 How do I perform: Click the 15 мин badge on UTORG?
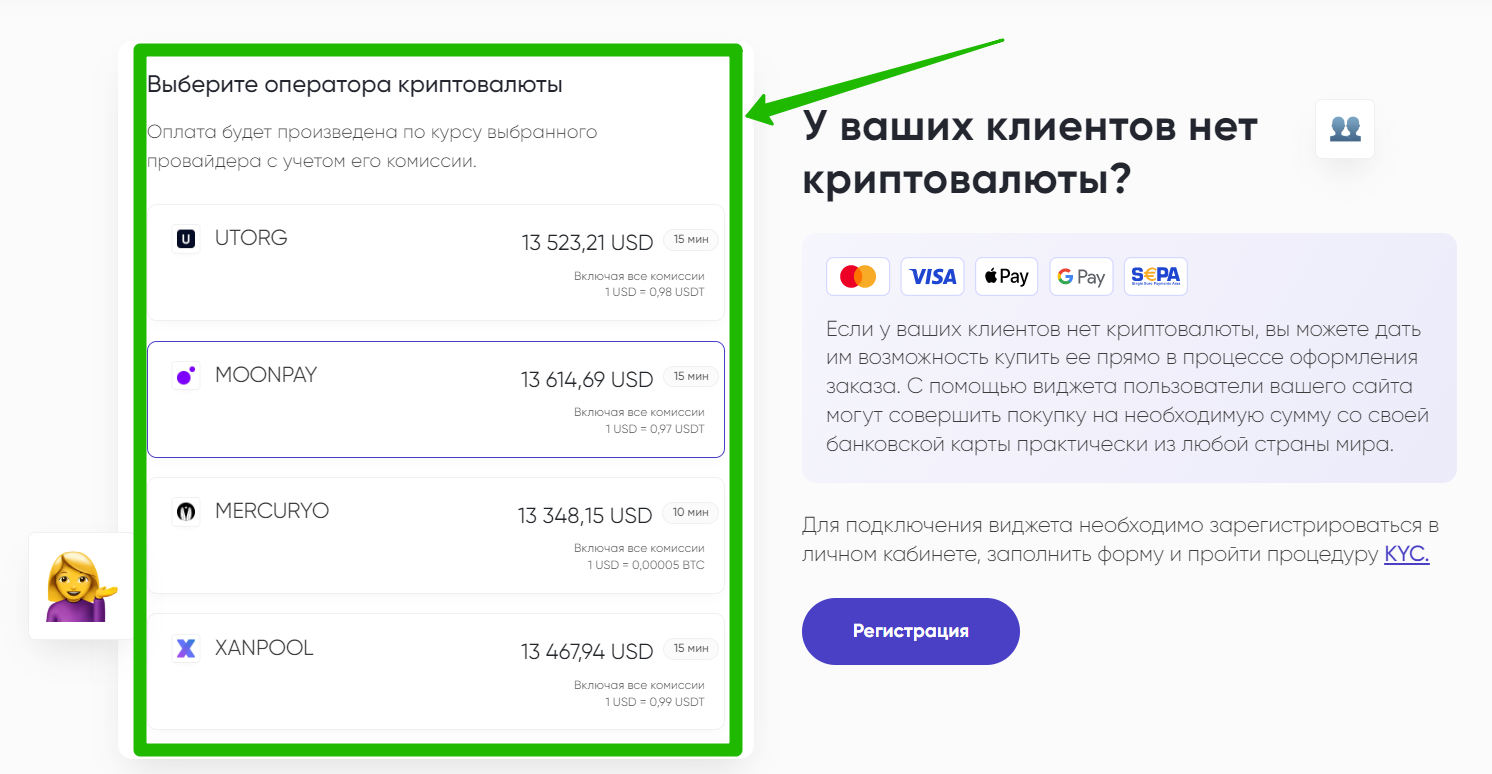point(691,240)
